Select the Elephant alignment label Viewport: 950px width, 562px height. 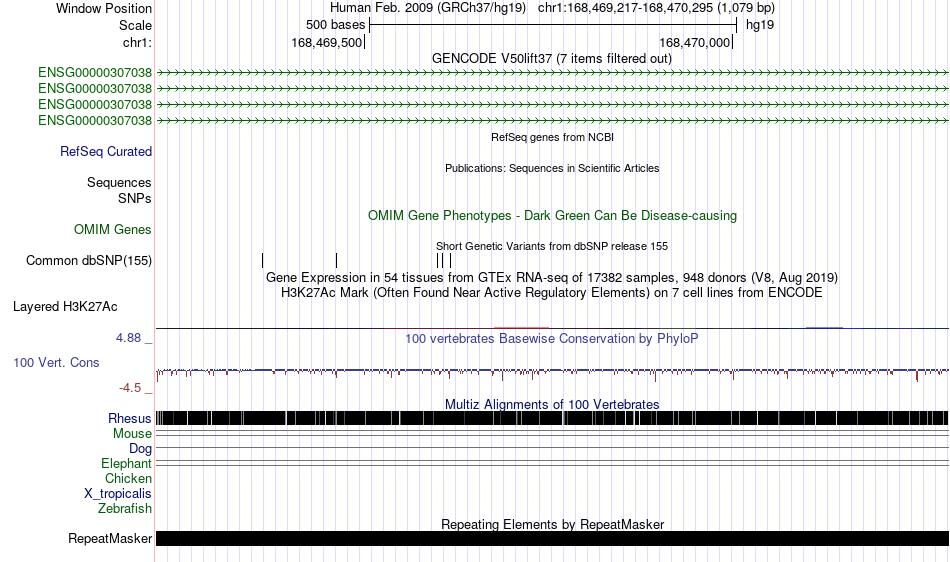coord(126,463)
